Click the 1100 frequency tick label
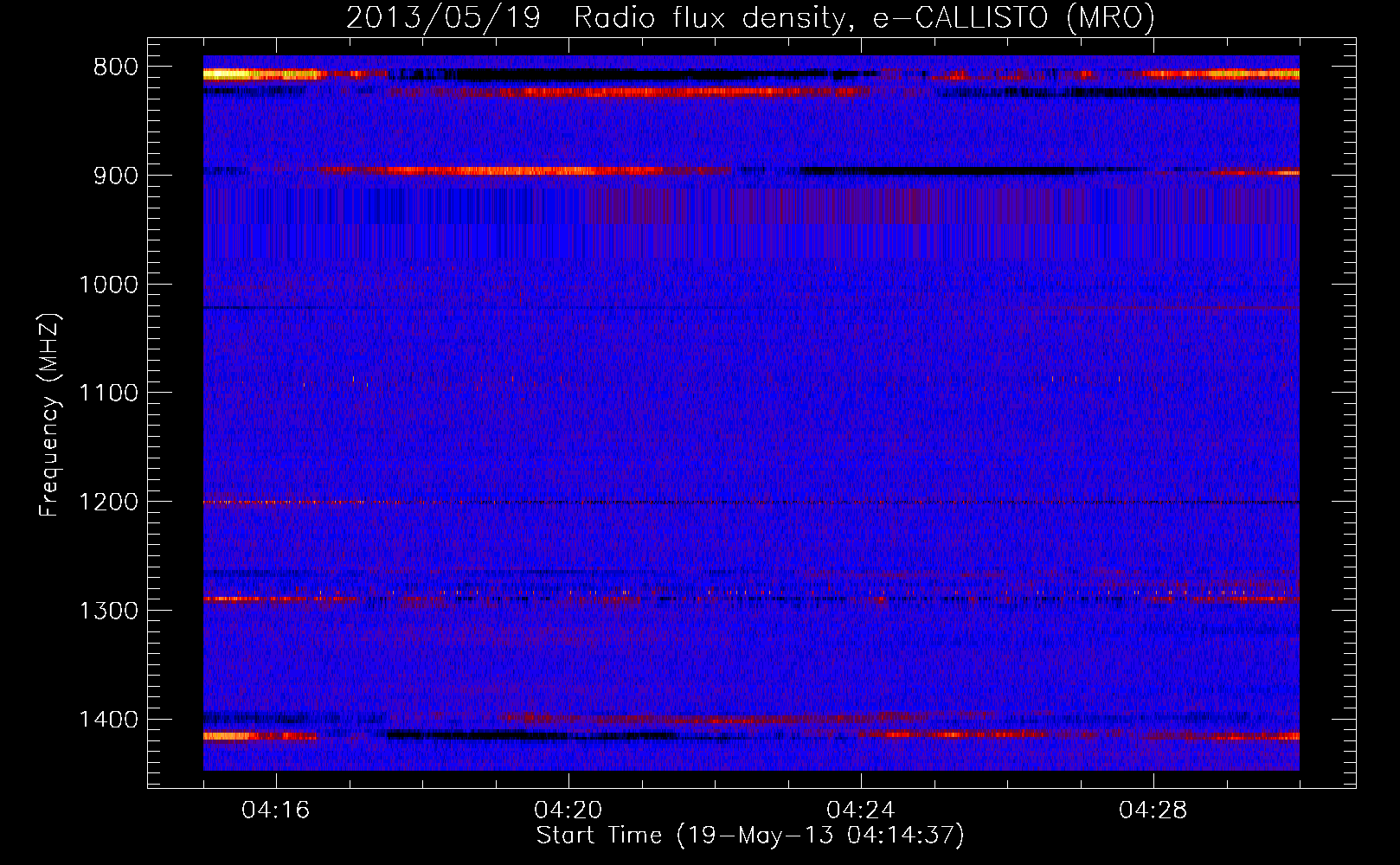1400x865 pixels. click(x=108, y=394)
